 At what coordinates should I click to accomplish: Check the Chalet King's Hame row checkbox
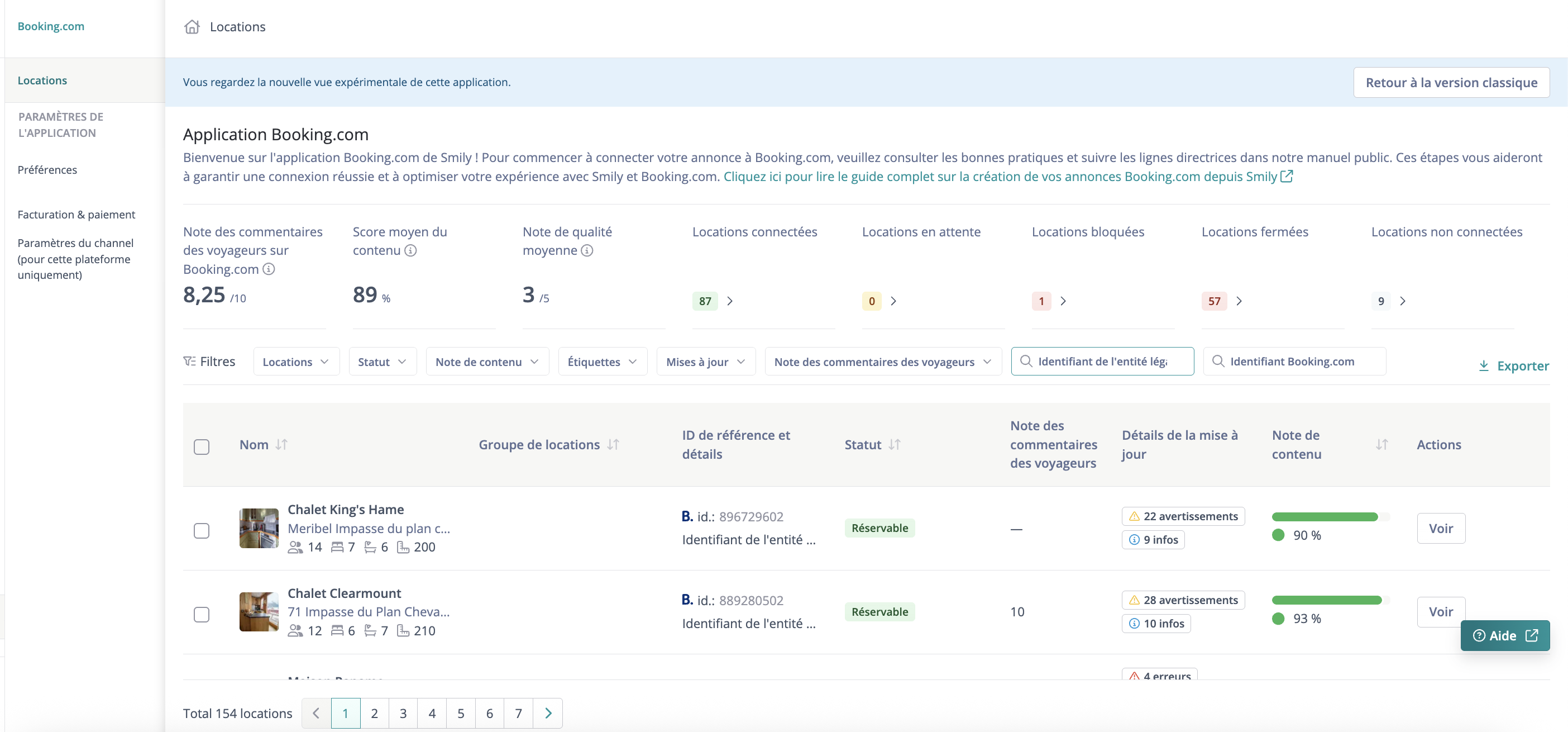point(202,530)
